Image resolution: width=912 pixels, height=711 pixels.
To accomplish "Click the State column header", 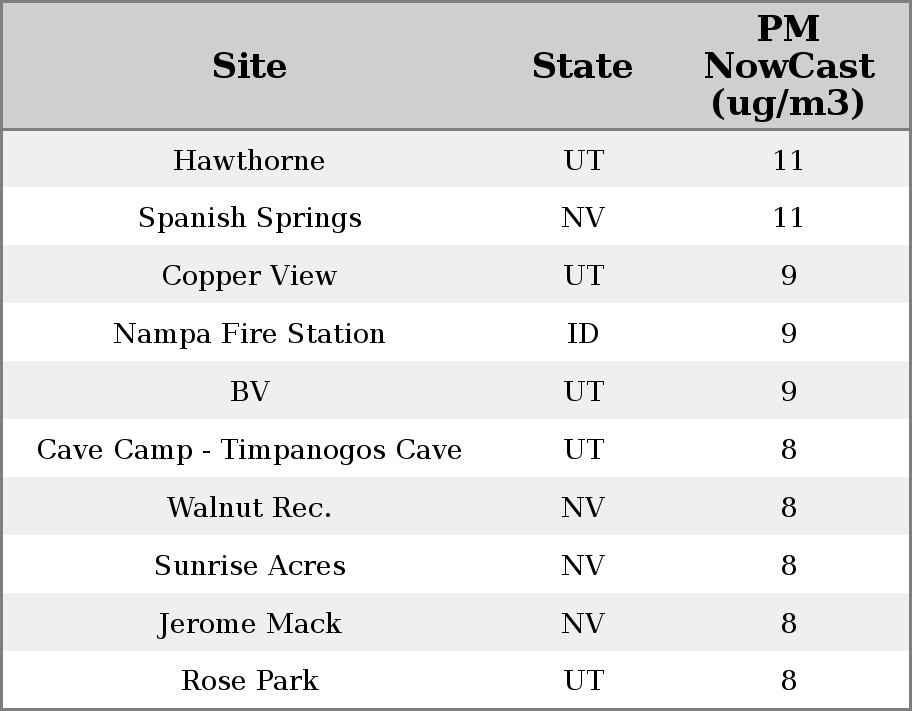I will point(582,66).
